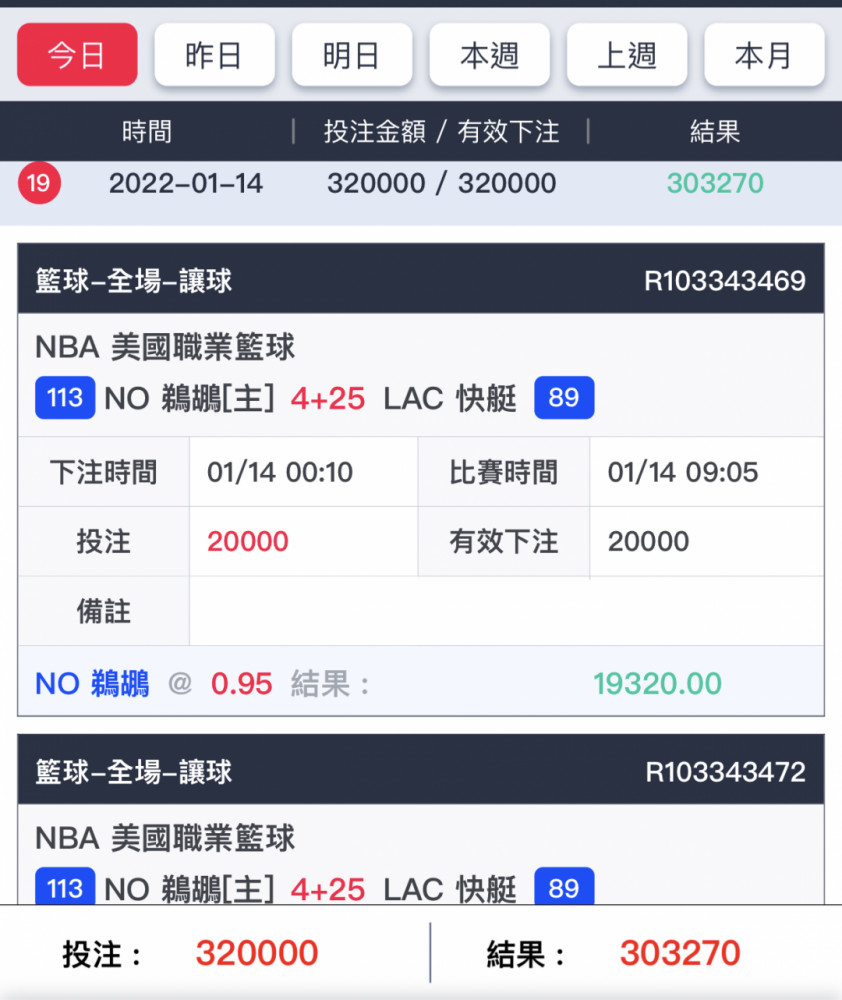Viewport: 842px width, 1000px height.
Task: Open bet order R103343469 header
Action: coord(421,279)
